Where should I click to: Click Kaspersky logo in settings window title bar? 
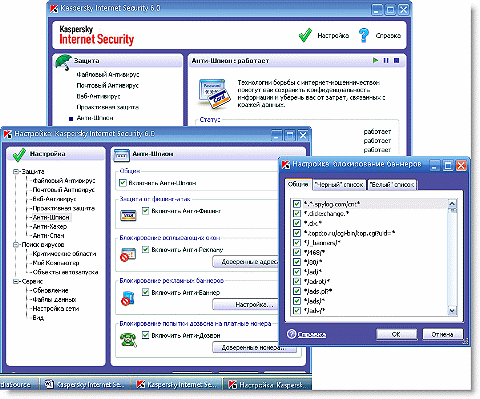(x=8, y=134)
